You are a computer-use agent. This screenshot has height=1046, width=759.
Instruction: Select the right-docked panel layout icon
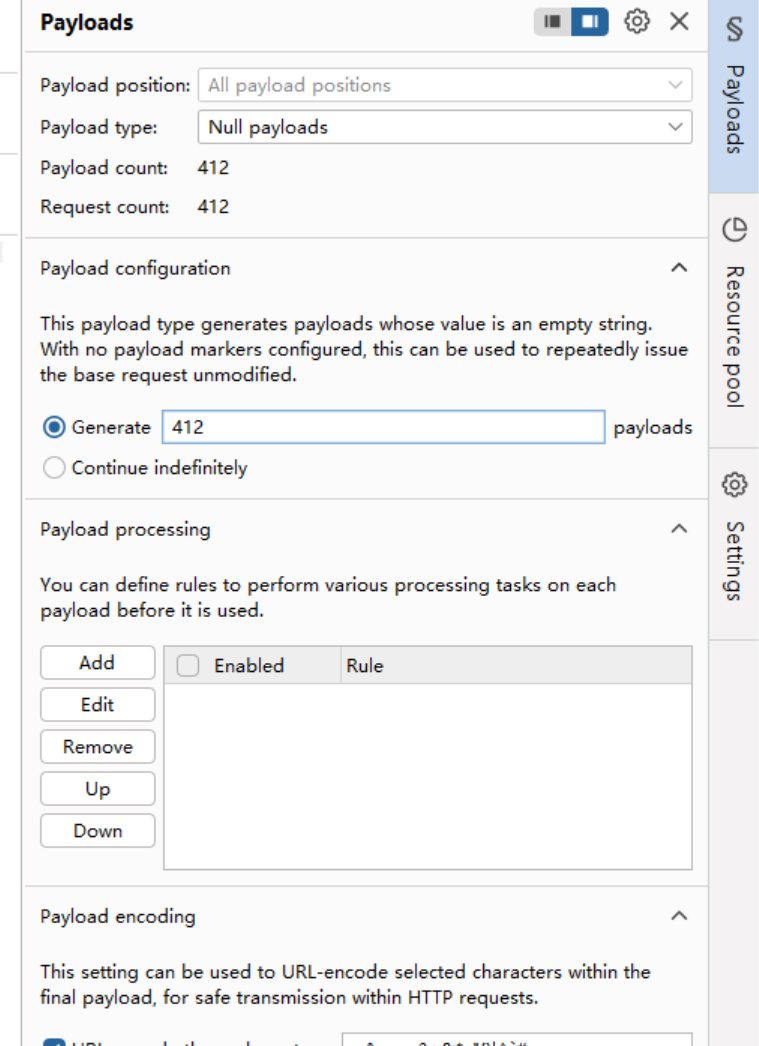(589, 21)
